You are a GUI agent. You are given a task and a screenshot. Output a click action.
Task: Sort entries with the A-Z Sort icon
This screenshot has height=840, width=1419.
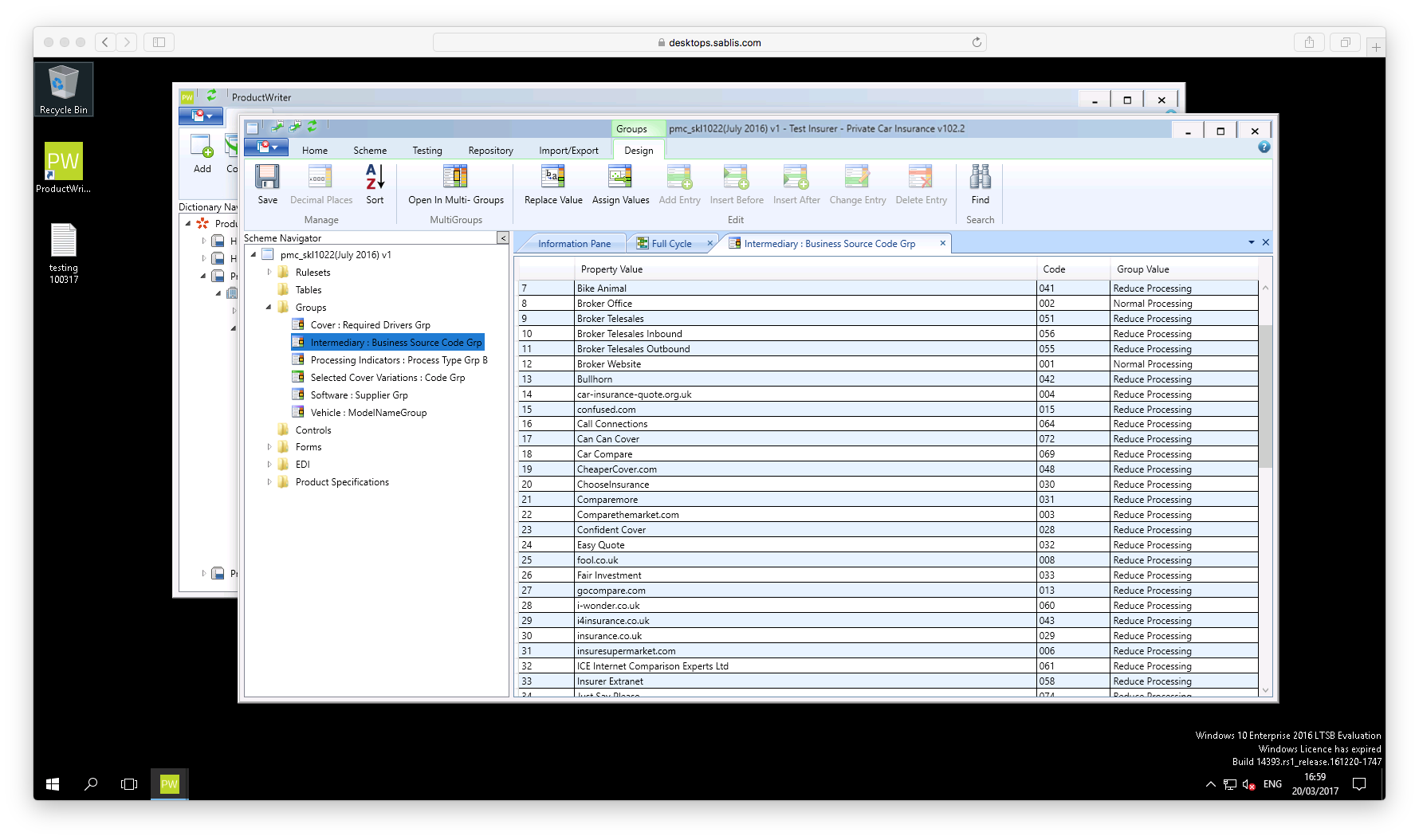tap(375, 177)
